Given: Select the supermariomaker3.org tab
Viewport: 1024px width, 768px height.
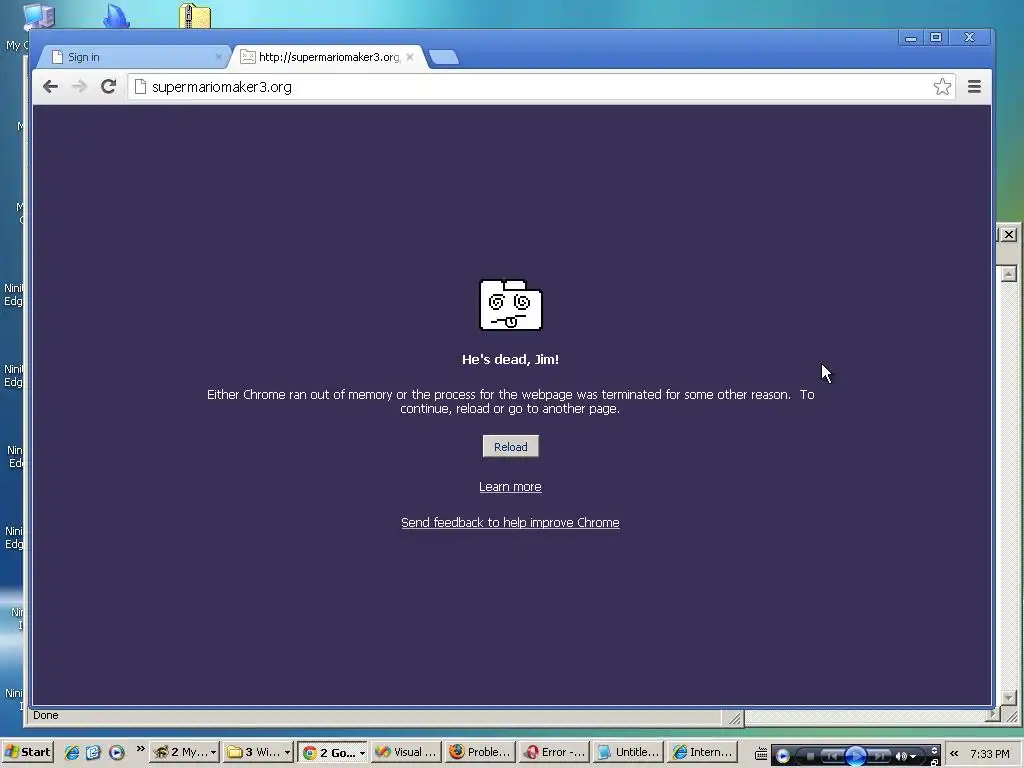Looking at the screenshot, I should 328,57.
